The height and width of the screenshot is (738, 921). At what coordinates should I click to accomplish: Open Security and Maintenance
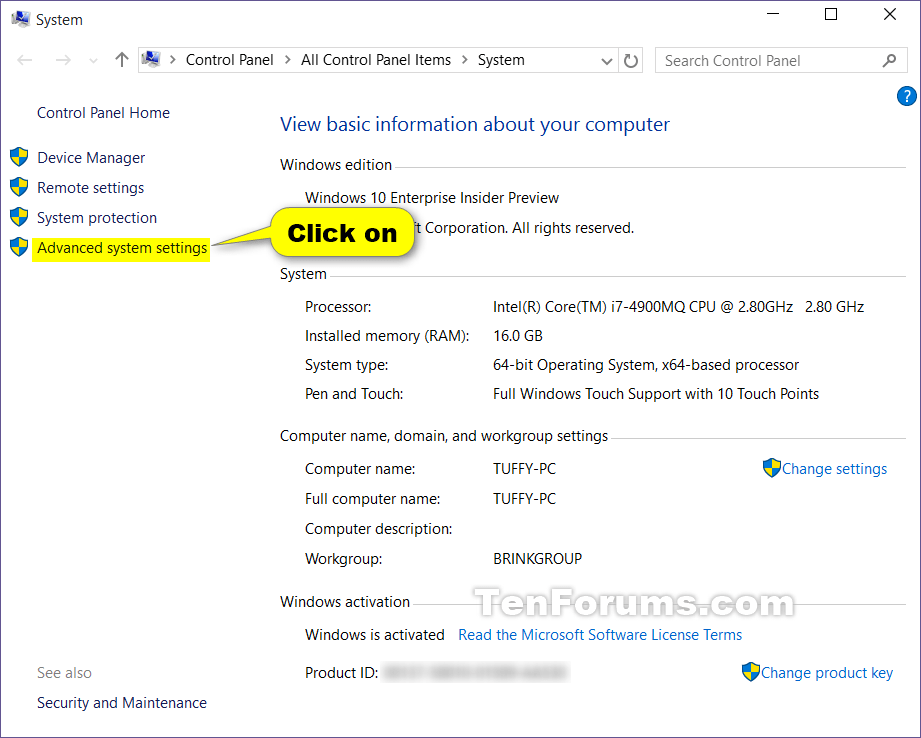(x=121, y=702)
